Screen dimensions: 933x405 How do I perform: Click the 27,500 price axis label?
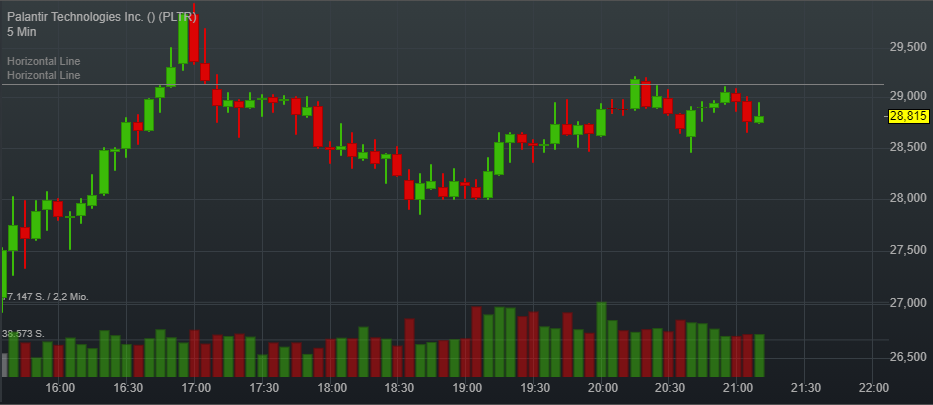click(910, 251)
